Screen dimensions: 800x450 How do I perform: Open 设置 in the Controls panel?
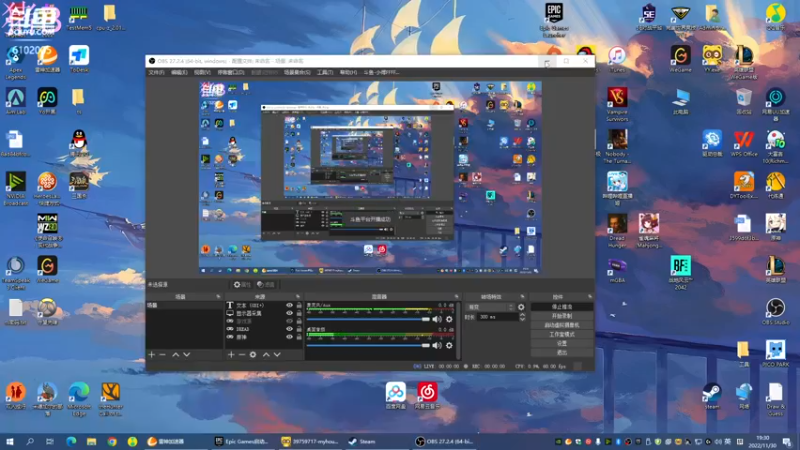562,343
